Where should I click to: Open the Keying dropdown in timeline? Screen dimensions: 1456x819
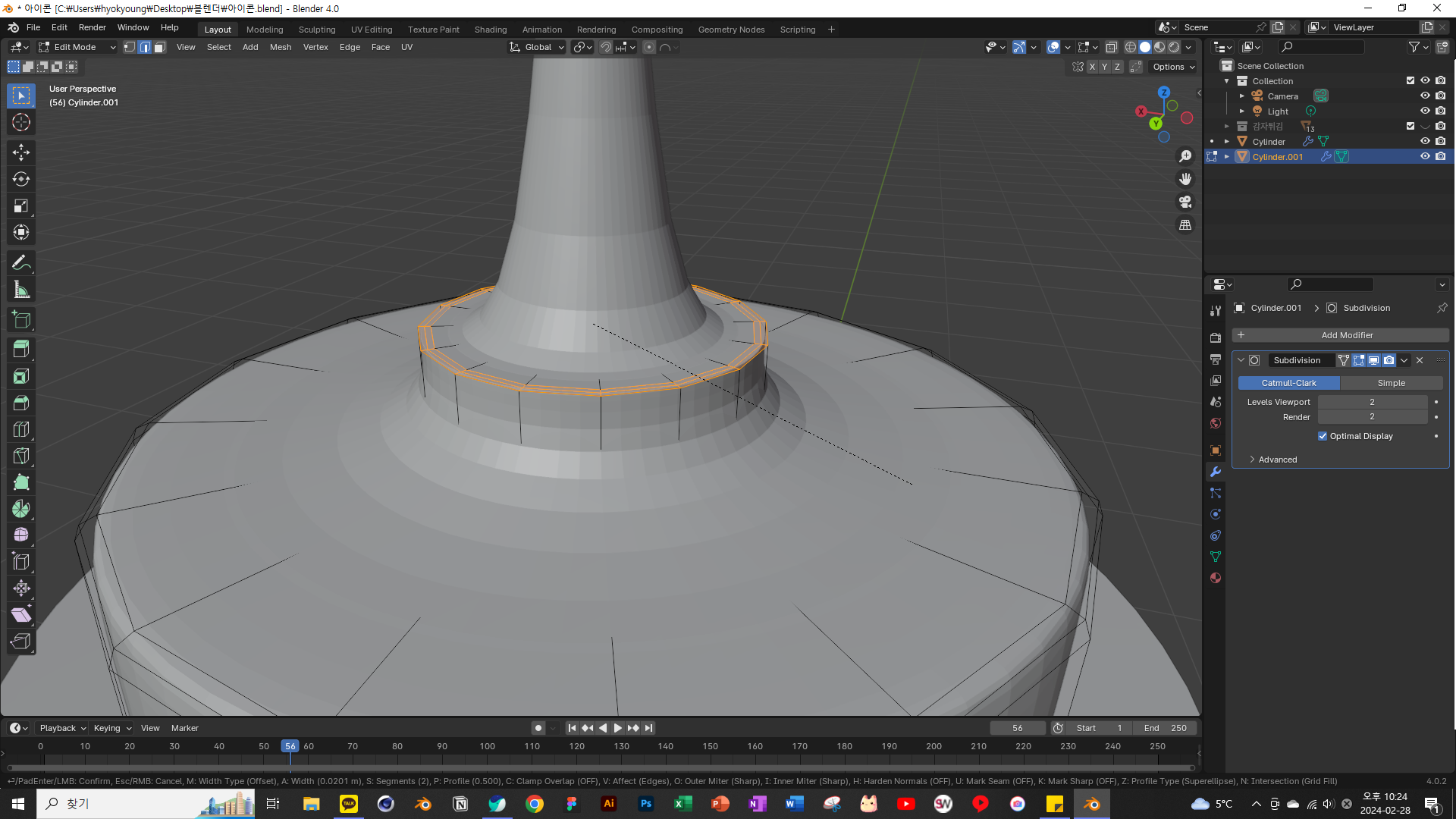click(112, 728)
